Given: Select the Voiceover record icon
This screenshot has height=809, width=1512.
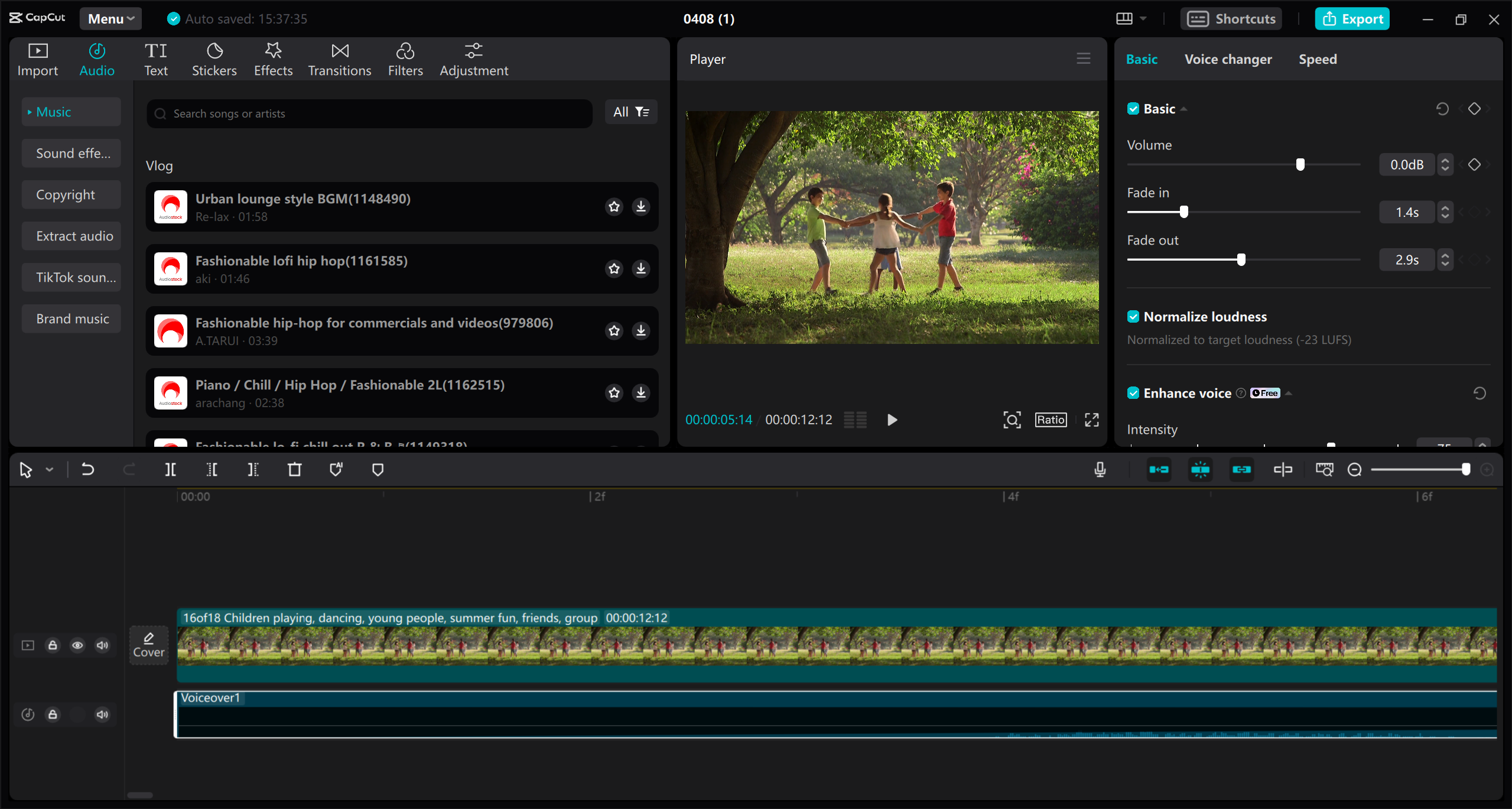Looking at the screenshot, I should point(1100,468).
